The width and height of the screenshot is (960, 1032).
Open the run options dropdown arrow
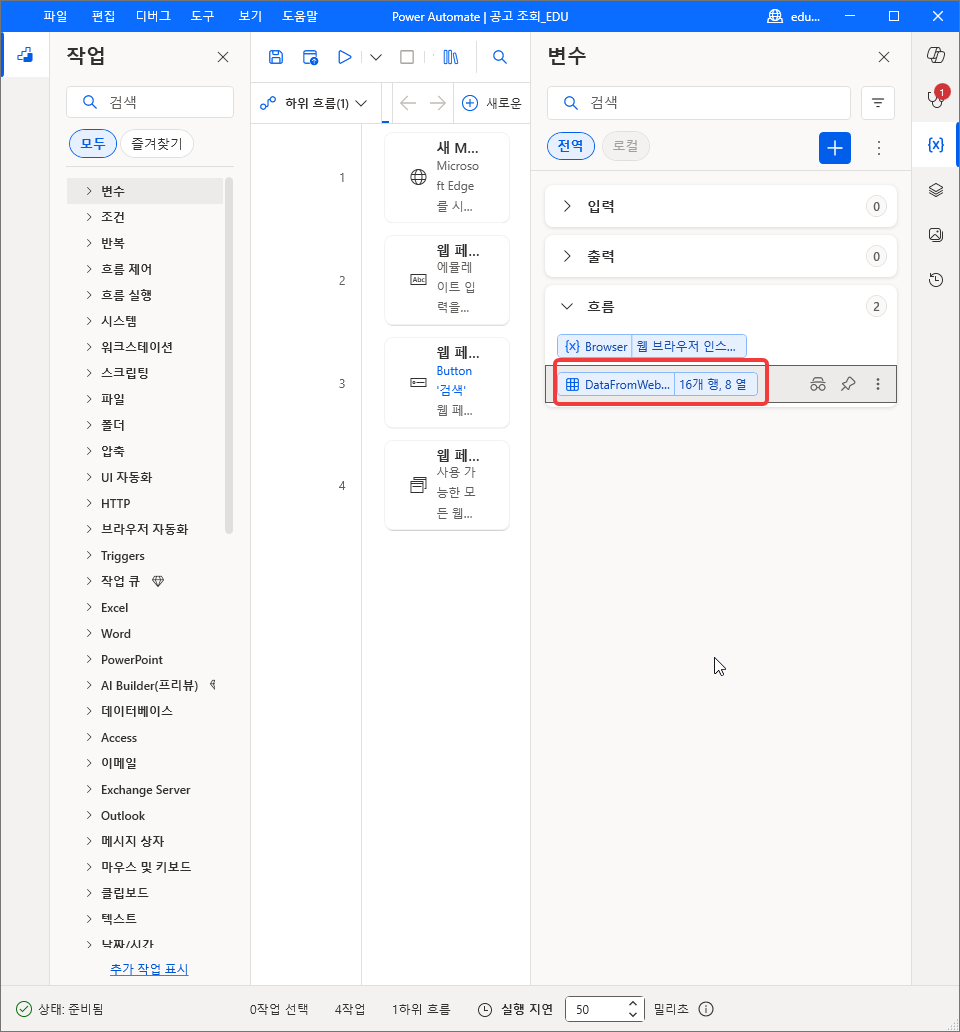(376, 57)
